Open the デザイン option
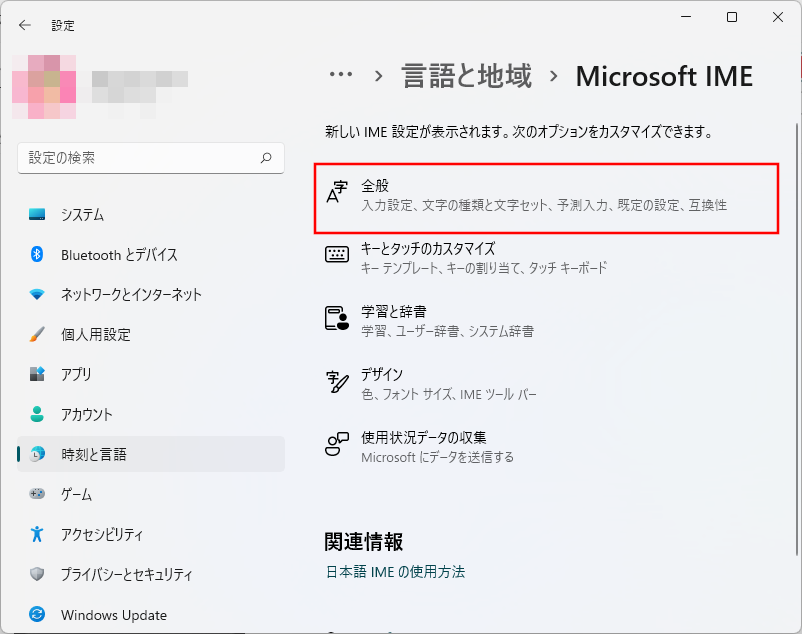The height and width of the screenshot is (634, 802). click(x=546, y=384)
